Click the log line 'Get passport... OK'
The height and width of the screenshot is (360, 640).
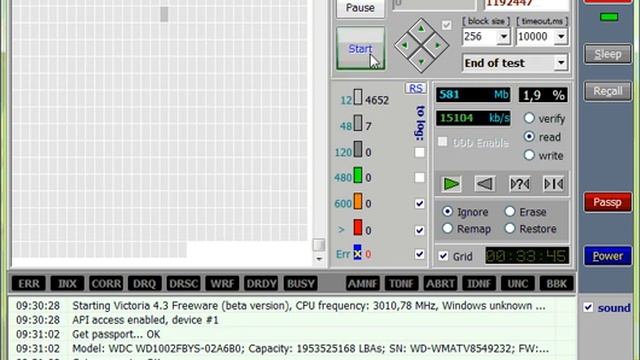tap(116, 334)
